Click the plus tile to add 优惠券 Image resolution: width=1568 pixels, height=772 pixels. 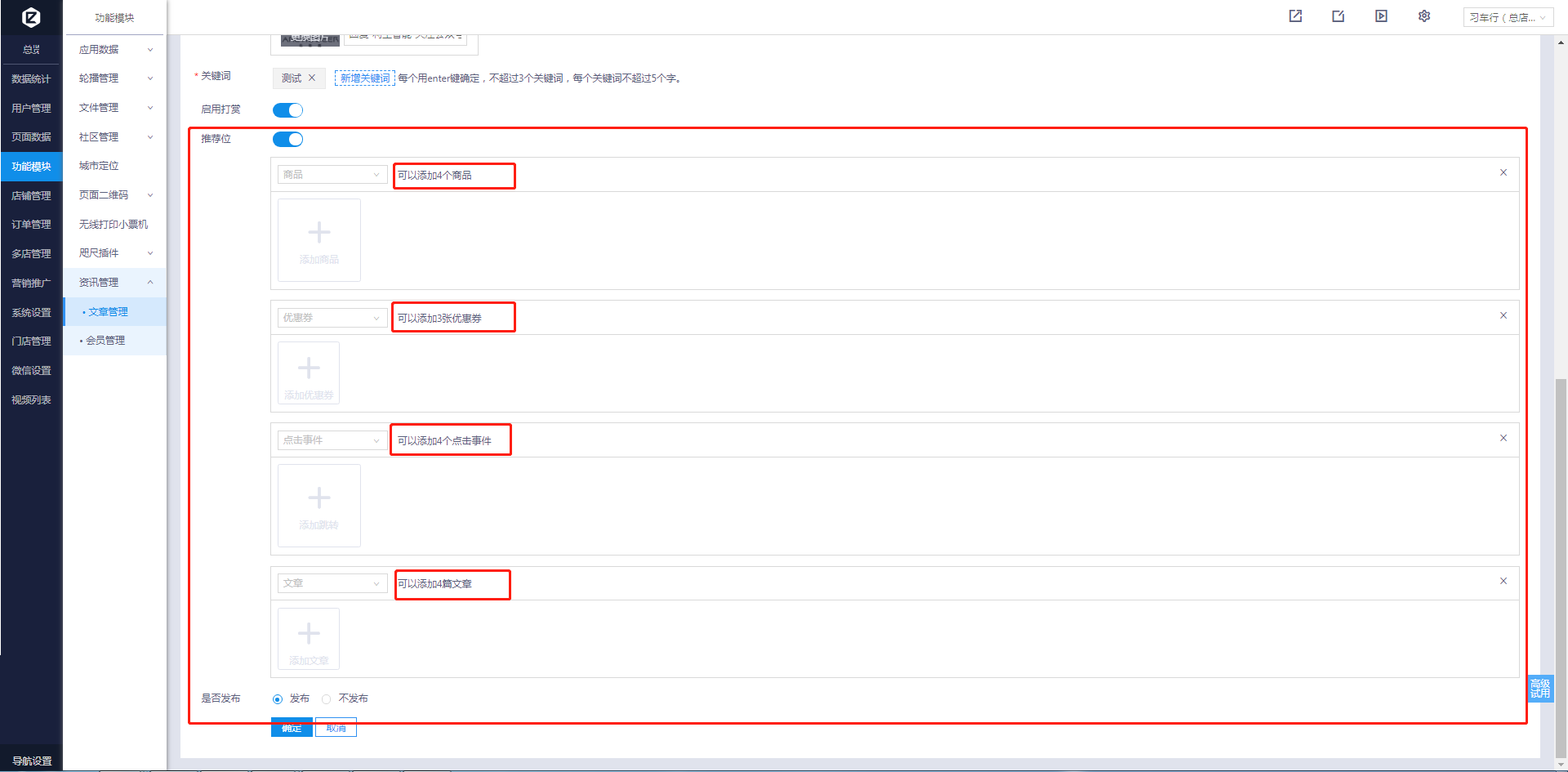pyautogui.click(x=309, y=373)
